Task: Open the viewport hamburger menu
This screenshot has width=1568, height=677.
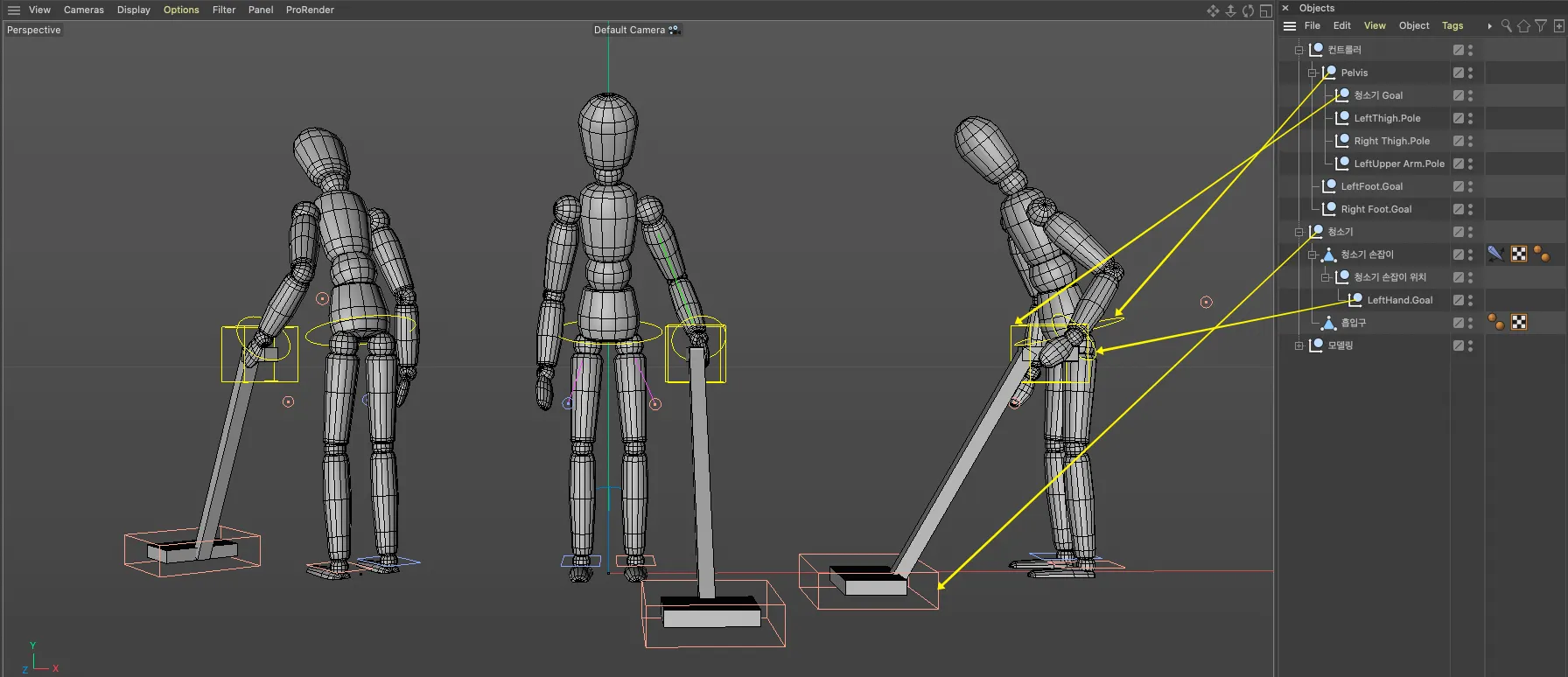Action: pos(14,10)
